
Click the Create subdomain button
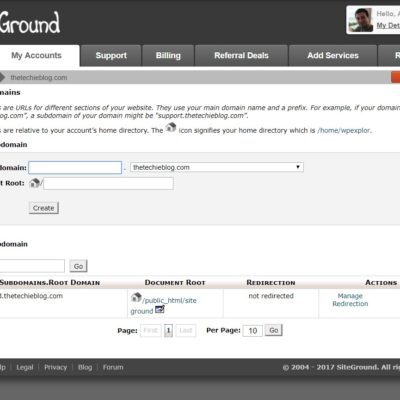click(x=44, y=208)
